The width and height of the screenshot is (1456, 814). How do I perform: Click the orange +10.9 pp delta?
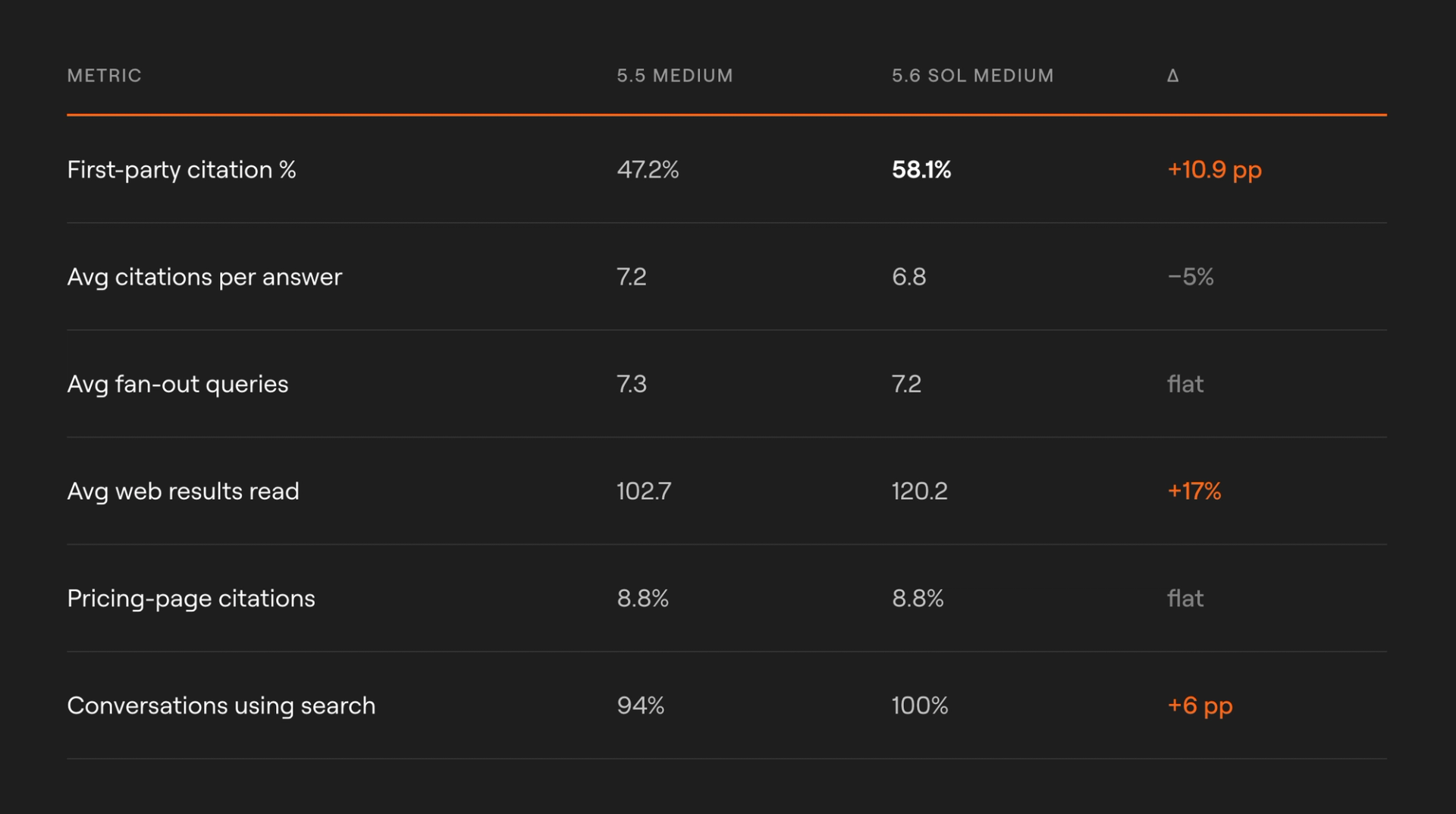pos(1214,170)
